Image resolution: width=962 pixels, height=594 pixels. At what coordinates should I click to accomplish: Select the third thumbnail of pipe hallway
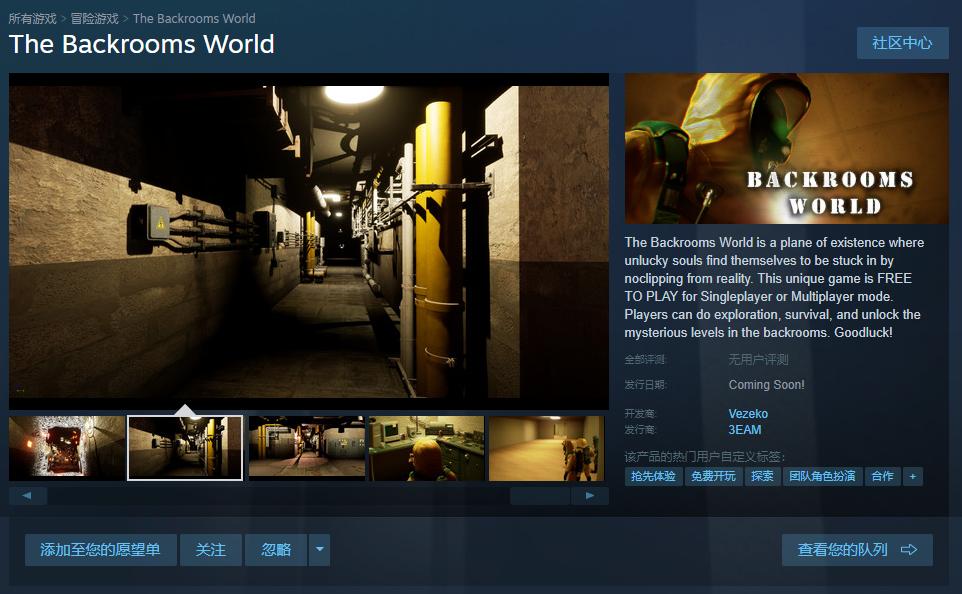tap(306, 448)
